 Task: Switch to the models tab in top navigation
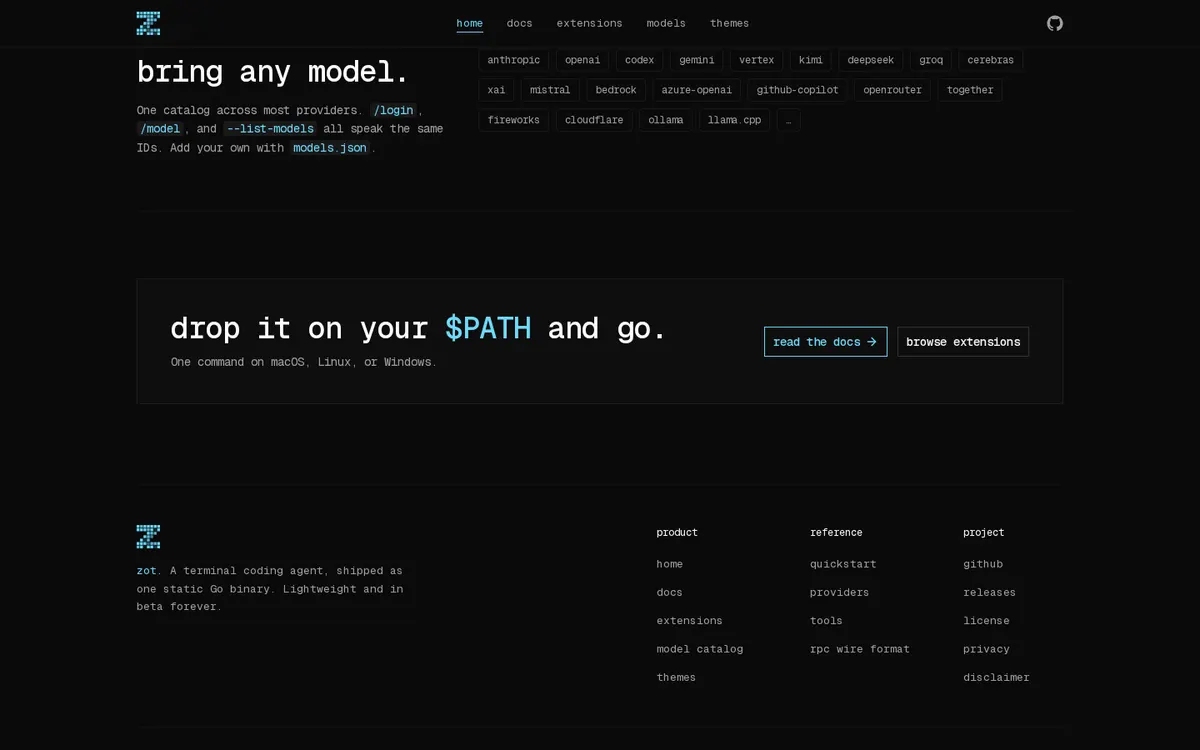coord(666,23)
